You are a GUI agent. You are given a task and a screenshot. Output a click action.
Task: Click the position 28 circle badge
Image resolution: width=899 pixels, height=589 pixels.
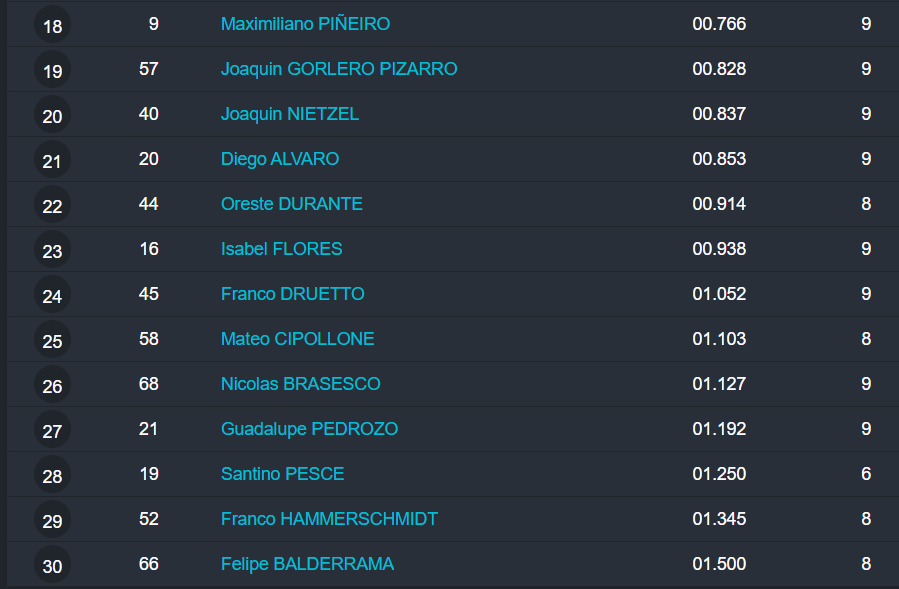click(x=52, y=476)
